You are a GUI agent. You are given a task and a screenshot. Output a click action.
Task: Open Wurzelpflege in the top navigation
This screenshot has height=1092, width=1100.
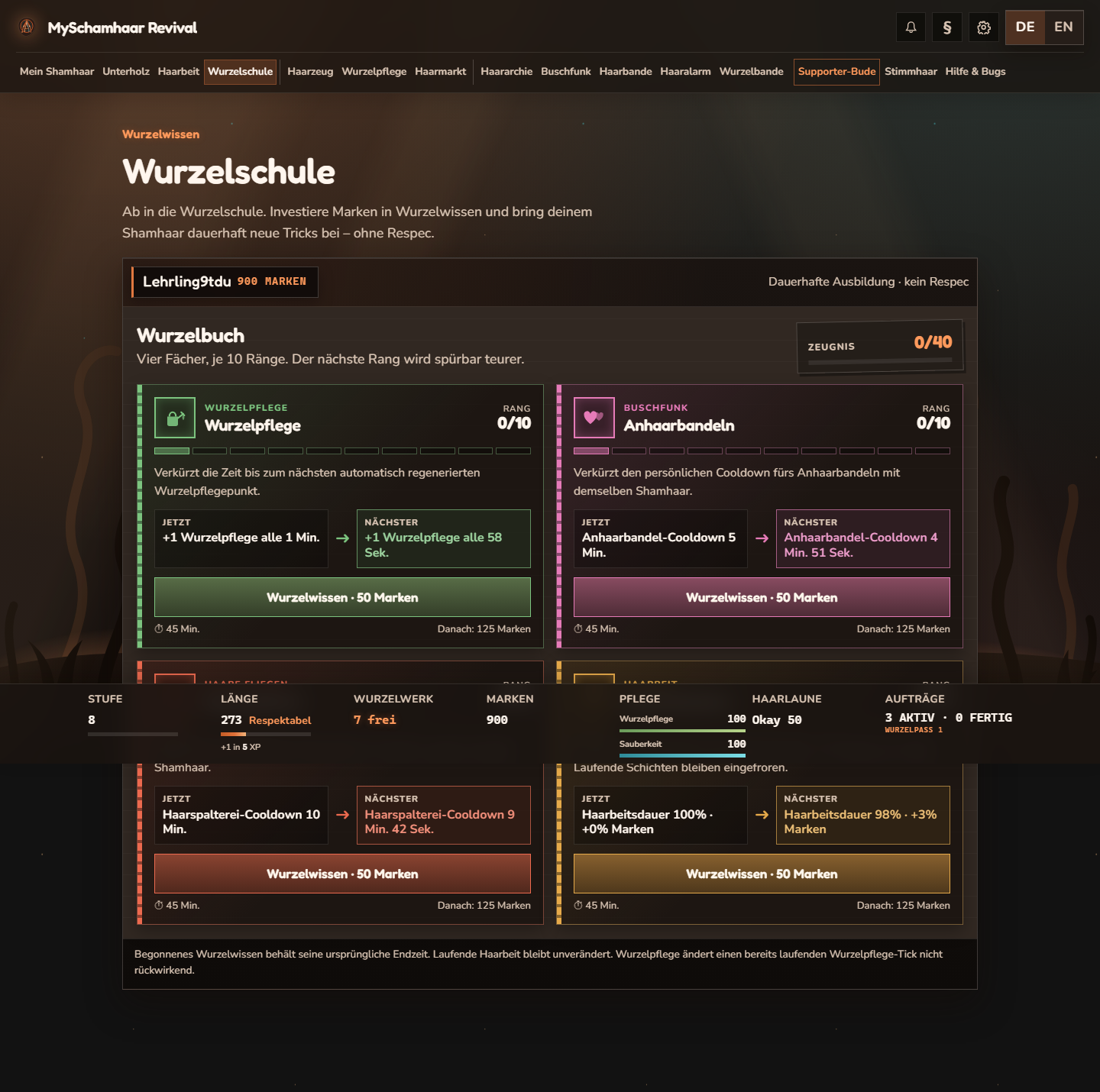click(x=374, y=72)
